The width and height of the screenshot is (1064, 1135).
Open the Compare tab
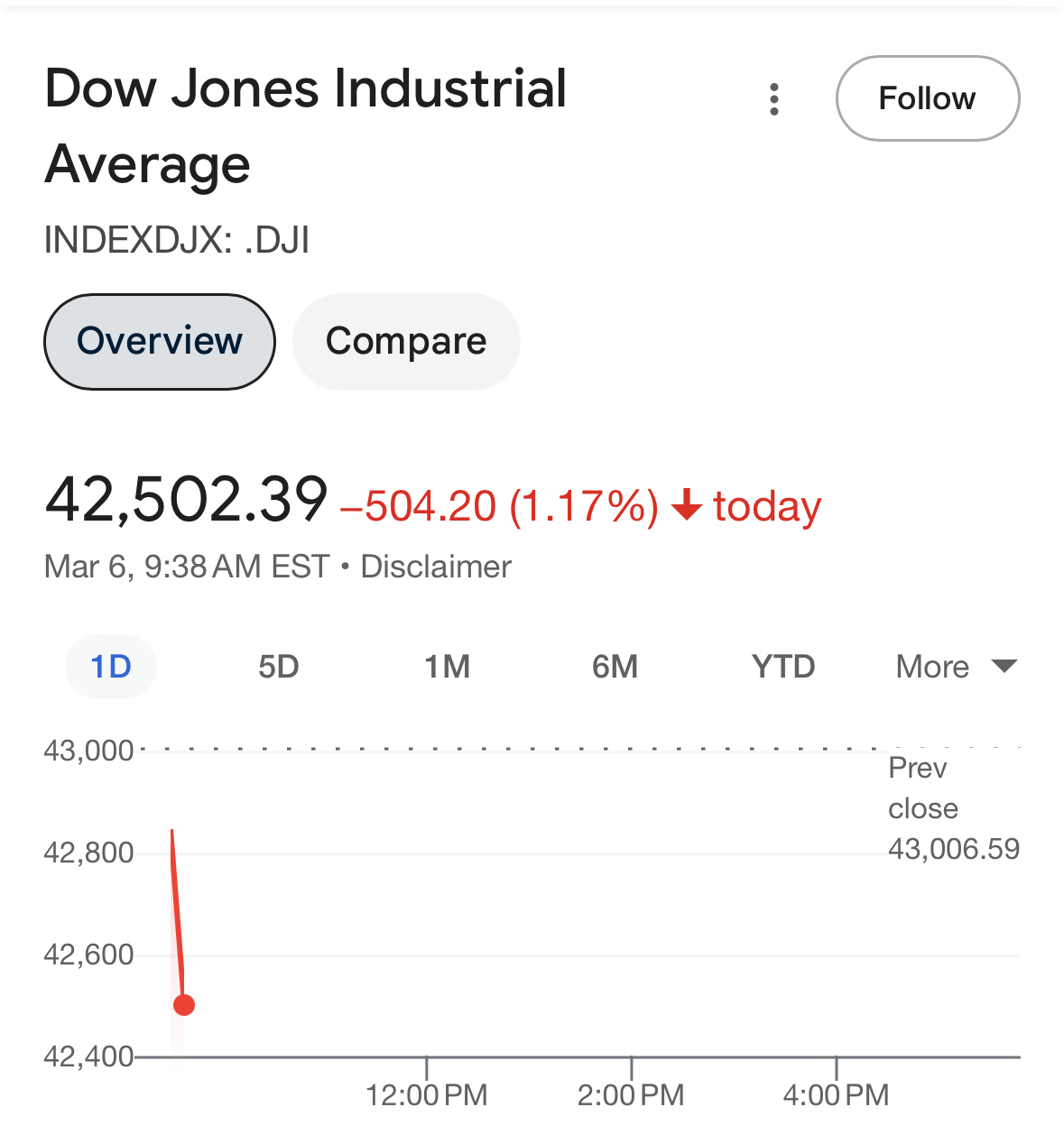406,341
